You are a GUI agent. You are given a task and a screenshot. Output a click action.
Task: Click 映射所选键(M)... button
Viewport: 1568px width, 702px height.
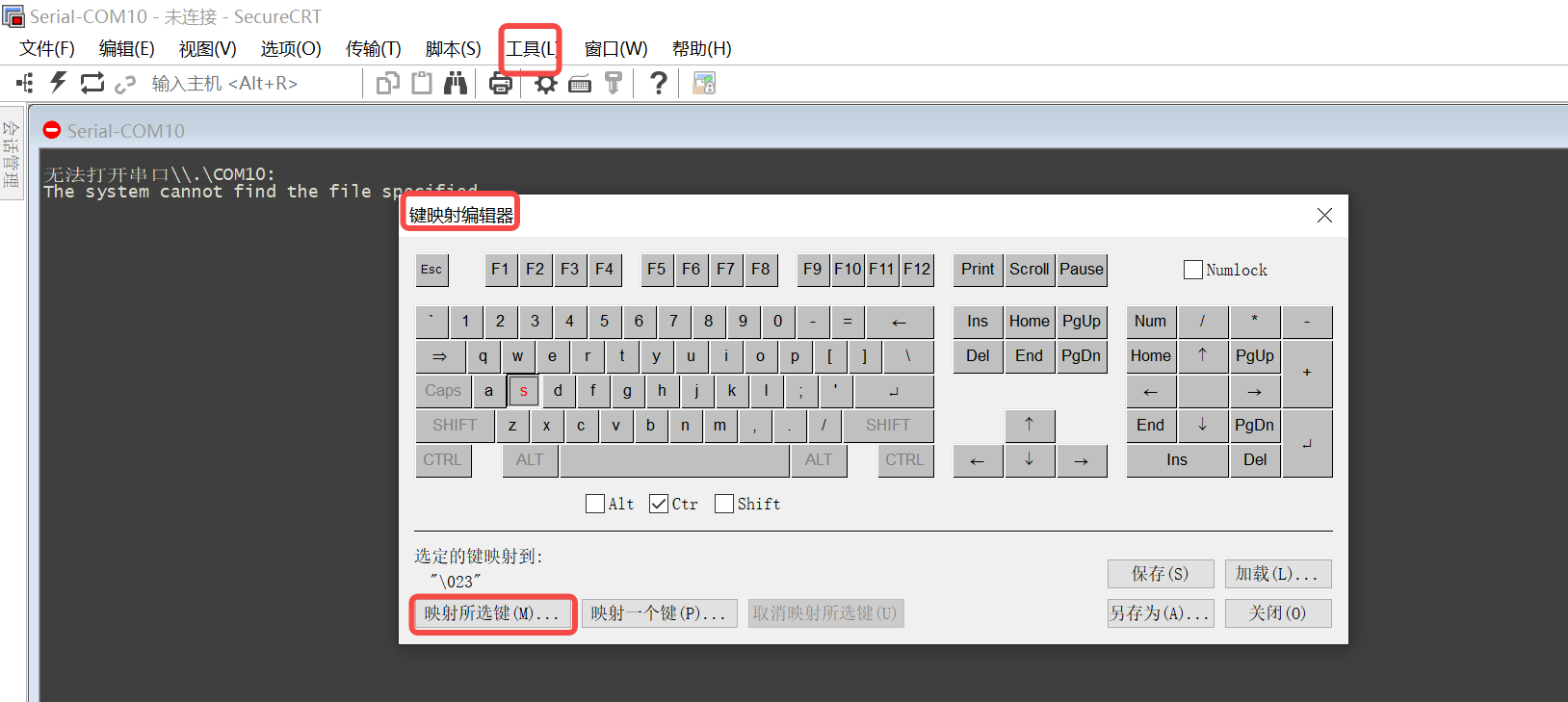[x=492, y=613]
